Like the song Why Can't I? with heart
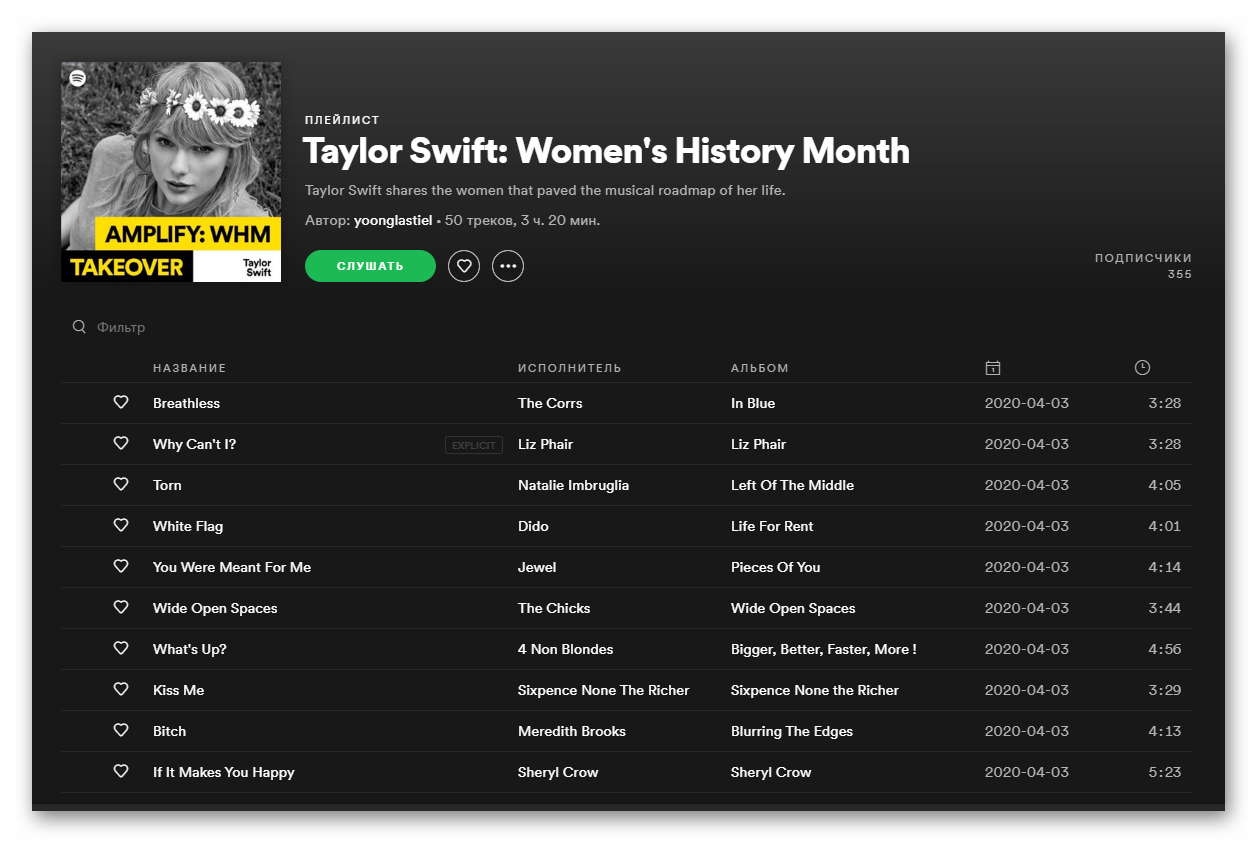Viewport: 1257px width, 843px height. 121,443
